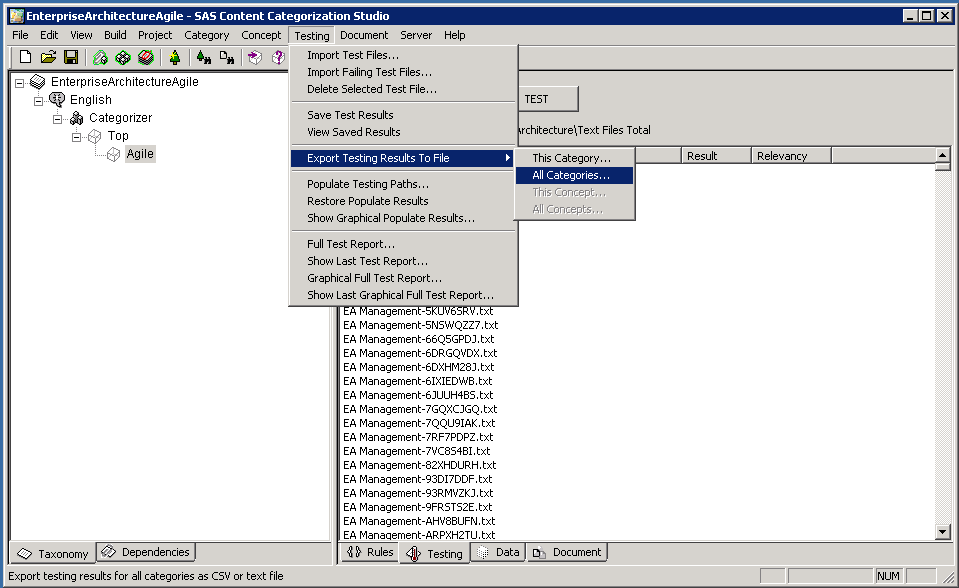
Task: Click the tree with binoculars find icon
Action: coord(204,58)
